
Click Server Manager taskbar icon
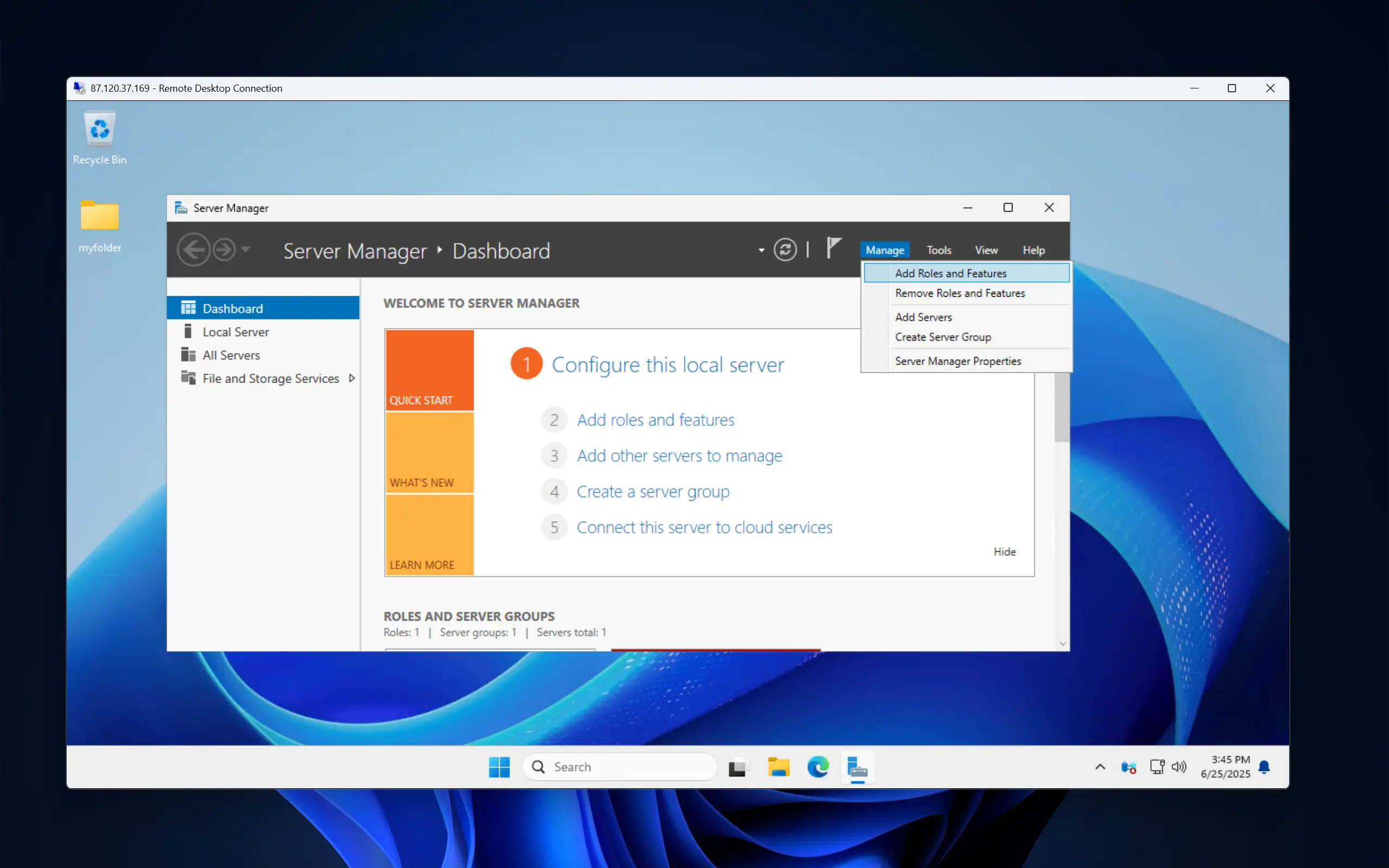click(857, 767)
